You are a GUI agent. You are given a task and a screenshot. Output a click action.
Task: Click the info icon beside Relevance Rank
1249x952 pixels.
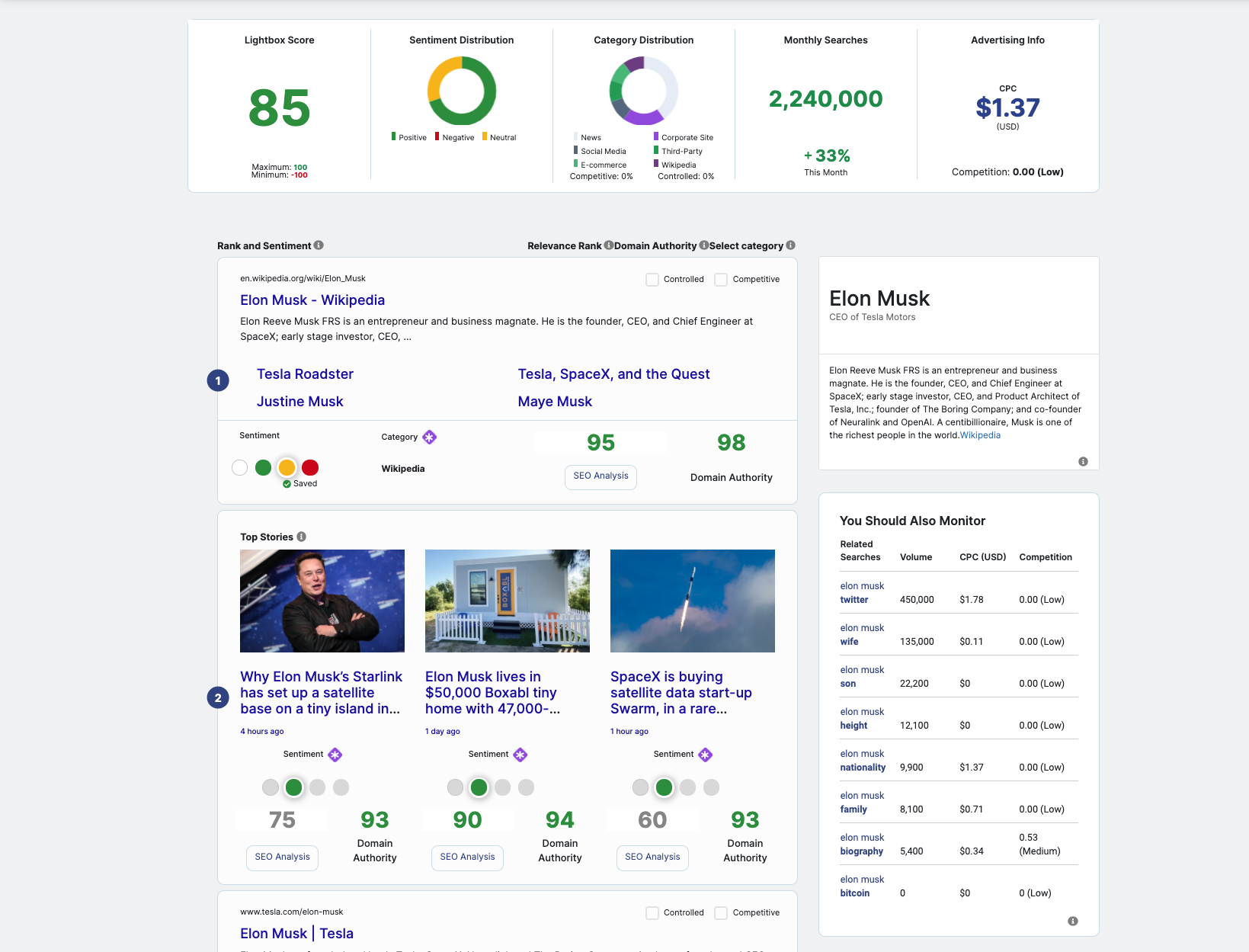pos(608,245)
